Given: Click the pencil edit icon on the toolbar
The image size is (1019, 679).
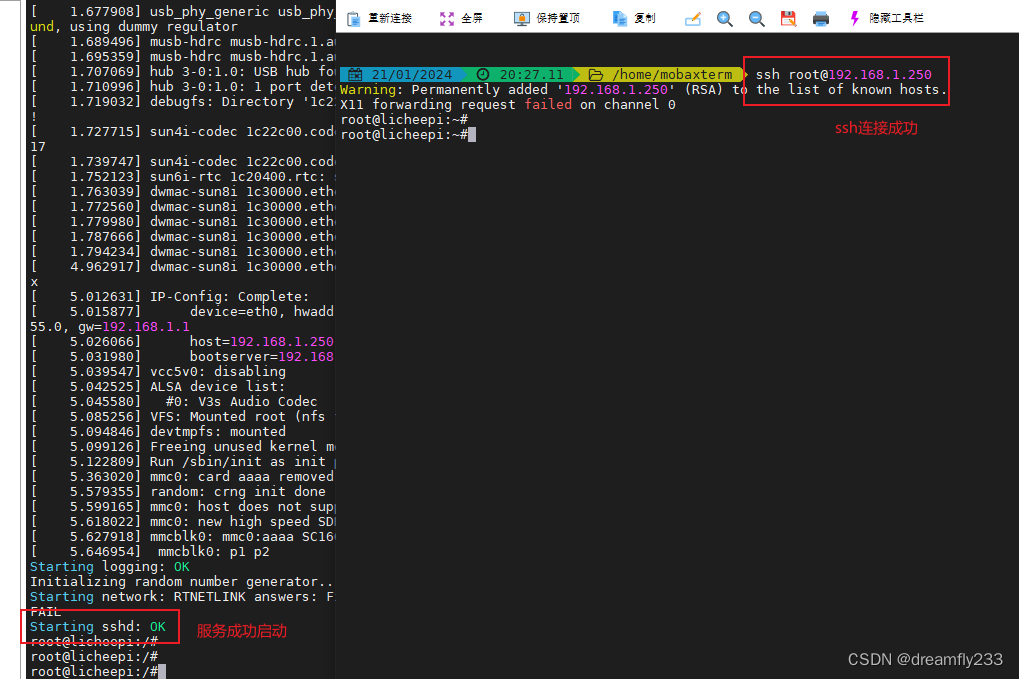Looking at the screenshot, I should [693, 17].
